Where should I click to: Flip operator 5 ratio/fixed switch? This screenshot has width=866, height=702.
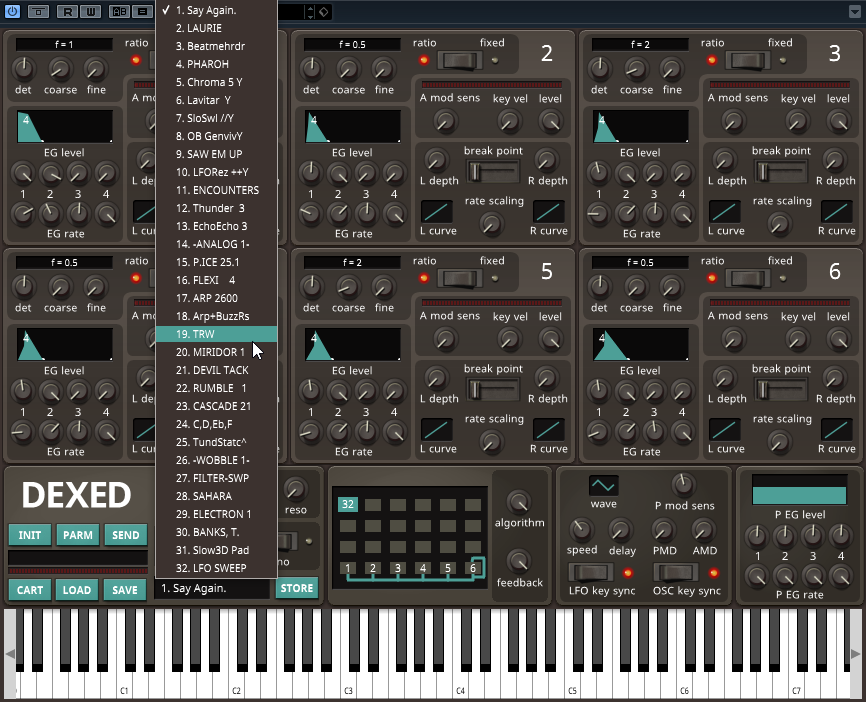click(460, 278)
